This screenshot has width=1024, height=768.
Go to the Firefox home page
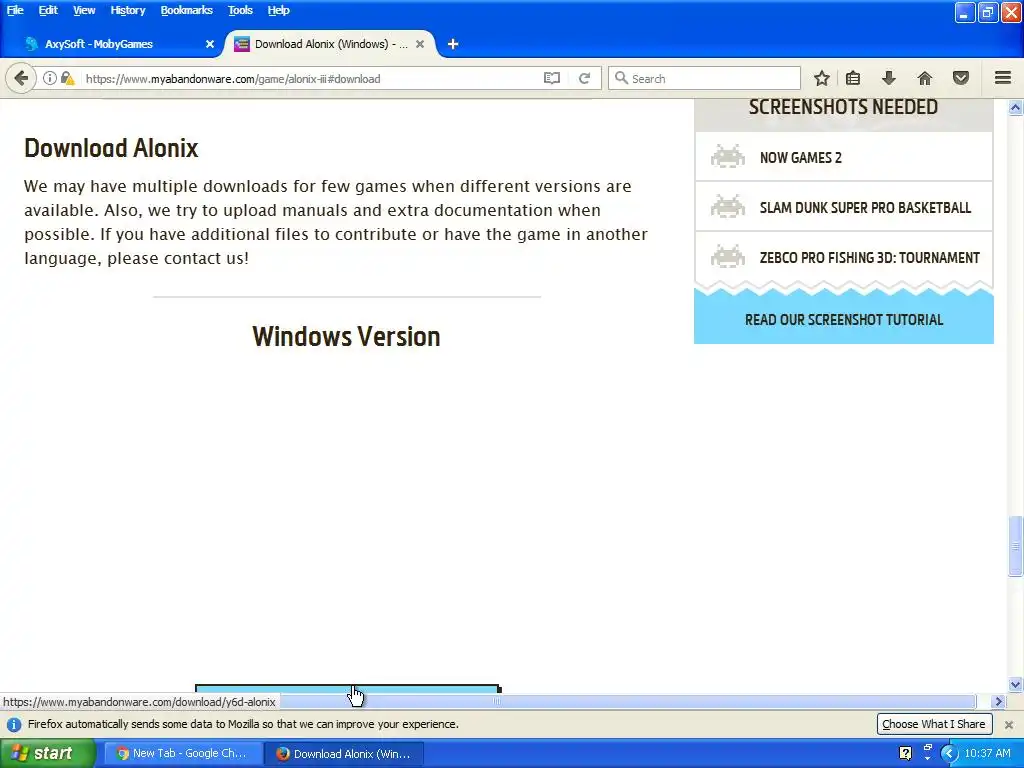[x=925, y=78]
